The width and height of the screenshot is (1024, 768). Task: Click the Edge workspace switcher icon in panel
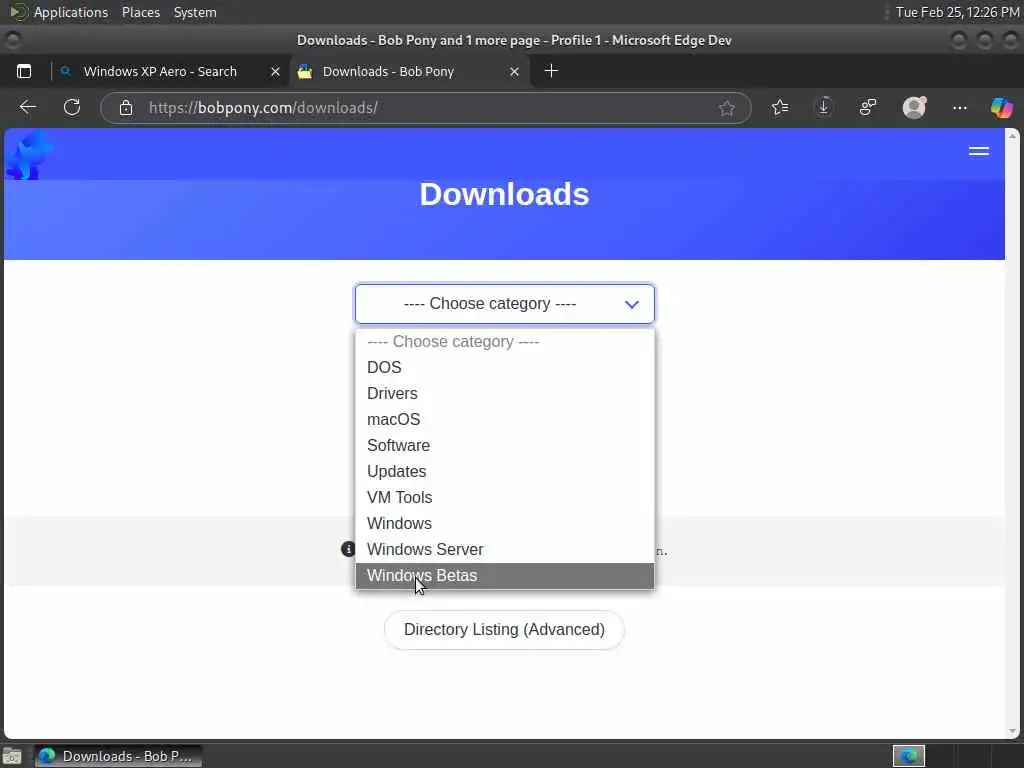pyautogui.click(x=908, y=756)
